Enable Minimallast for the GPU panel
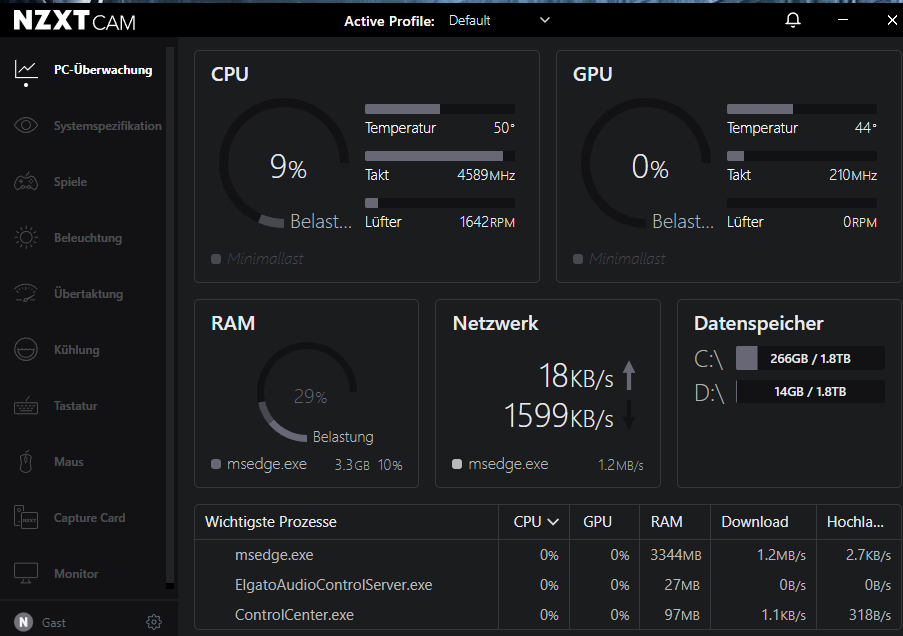This screenshot has height=636, width=903. pos(577,258)
